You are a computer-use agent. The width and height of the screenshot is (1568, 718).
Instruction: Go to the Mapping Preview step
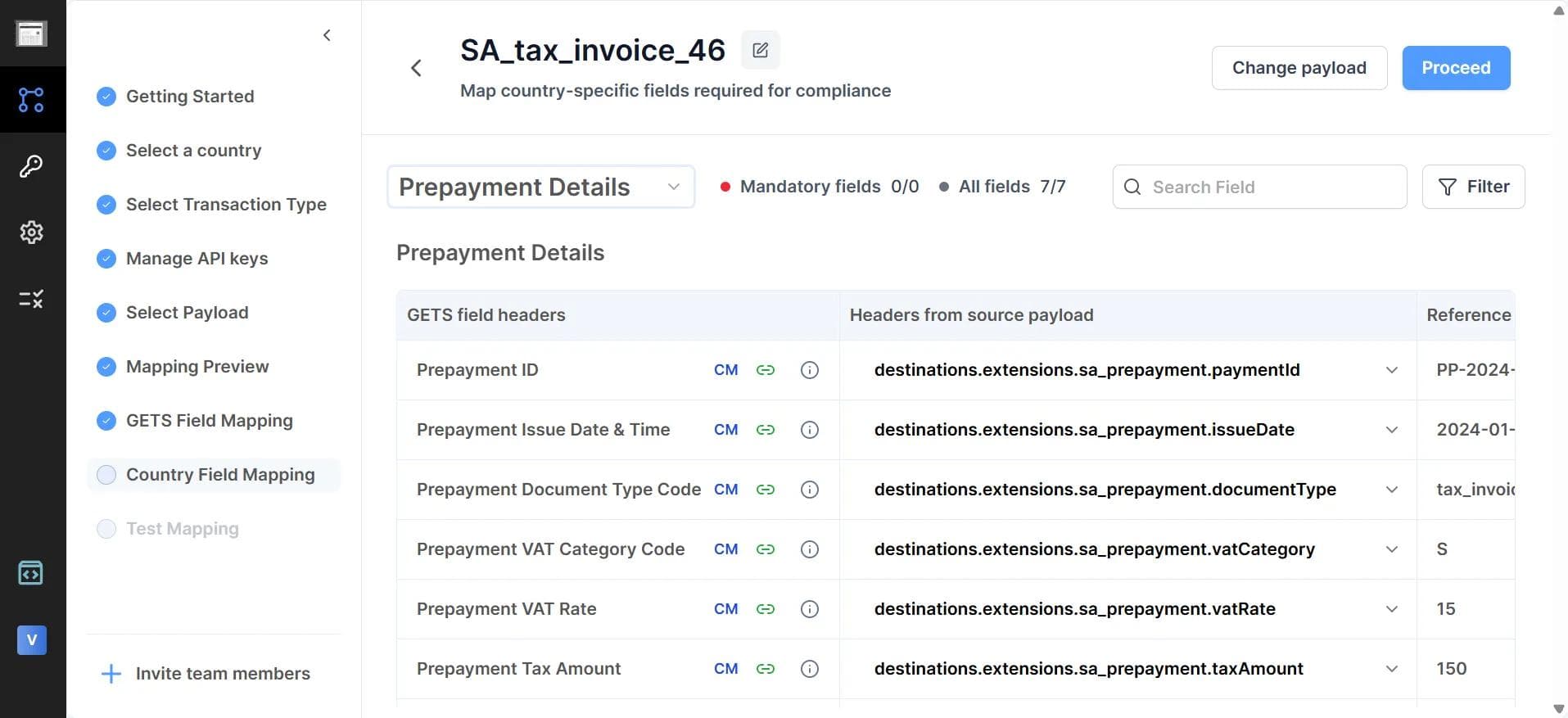tap(197, 367)
